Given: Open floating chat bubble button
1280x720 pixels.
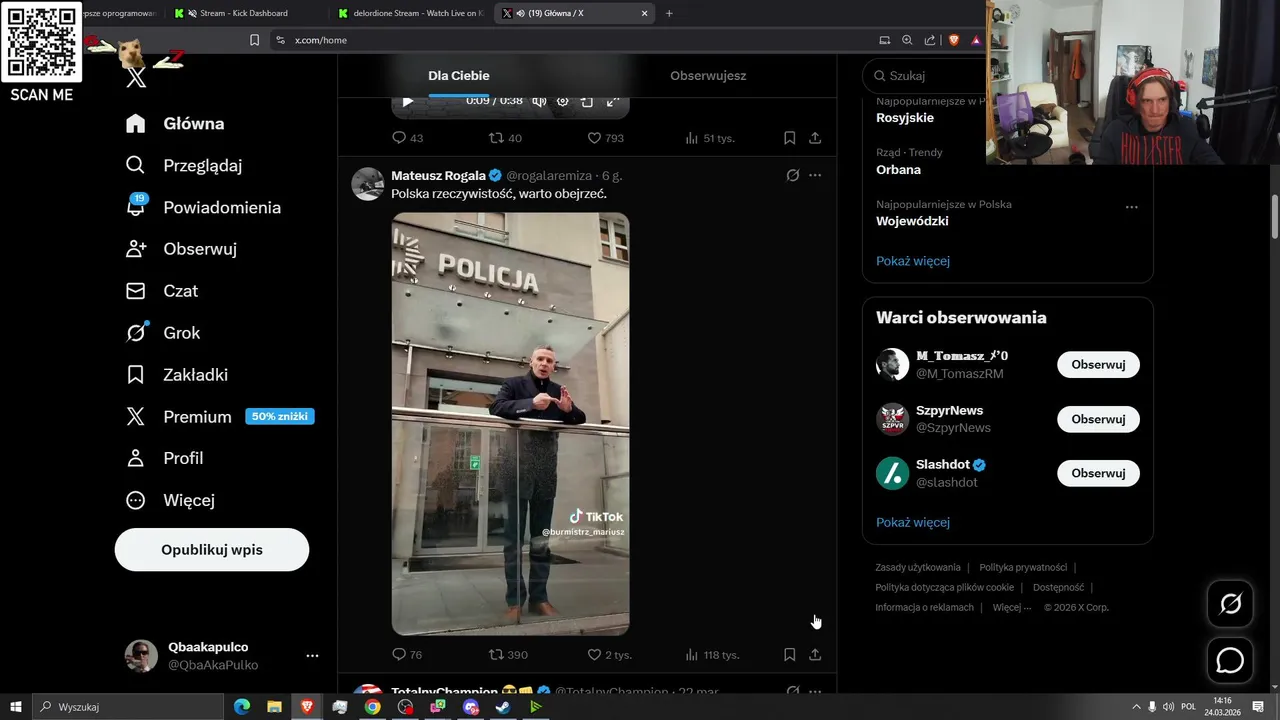Looking at the screenshot, I should [x=1230, y=661].
